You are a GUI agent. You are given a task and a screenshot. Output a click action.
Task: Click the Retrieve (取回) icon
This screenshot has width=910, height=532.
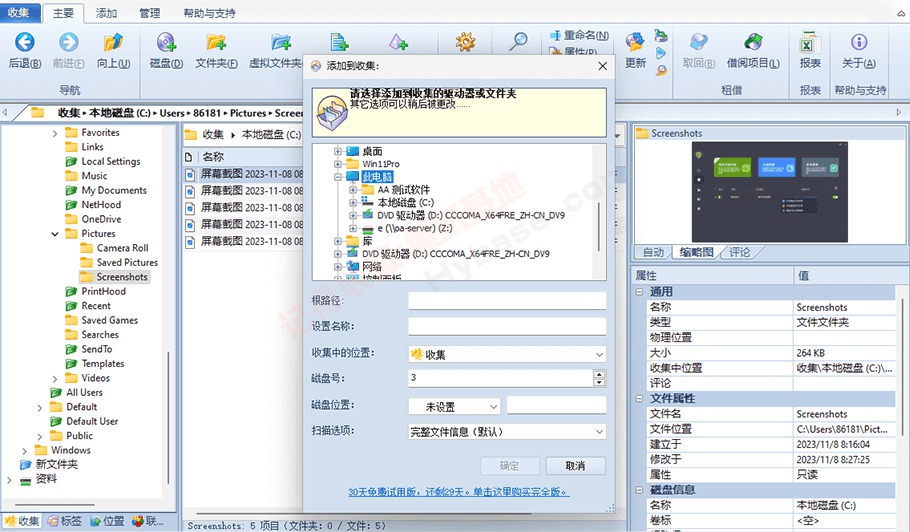coord(699,42)
